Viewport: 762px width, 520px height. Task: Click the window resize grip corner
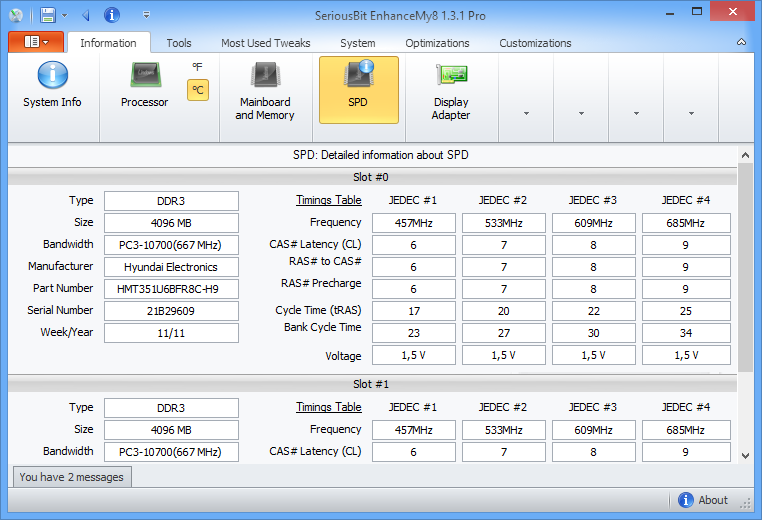click(x=745, y=504)
